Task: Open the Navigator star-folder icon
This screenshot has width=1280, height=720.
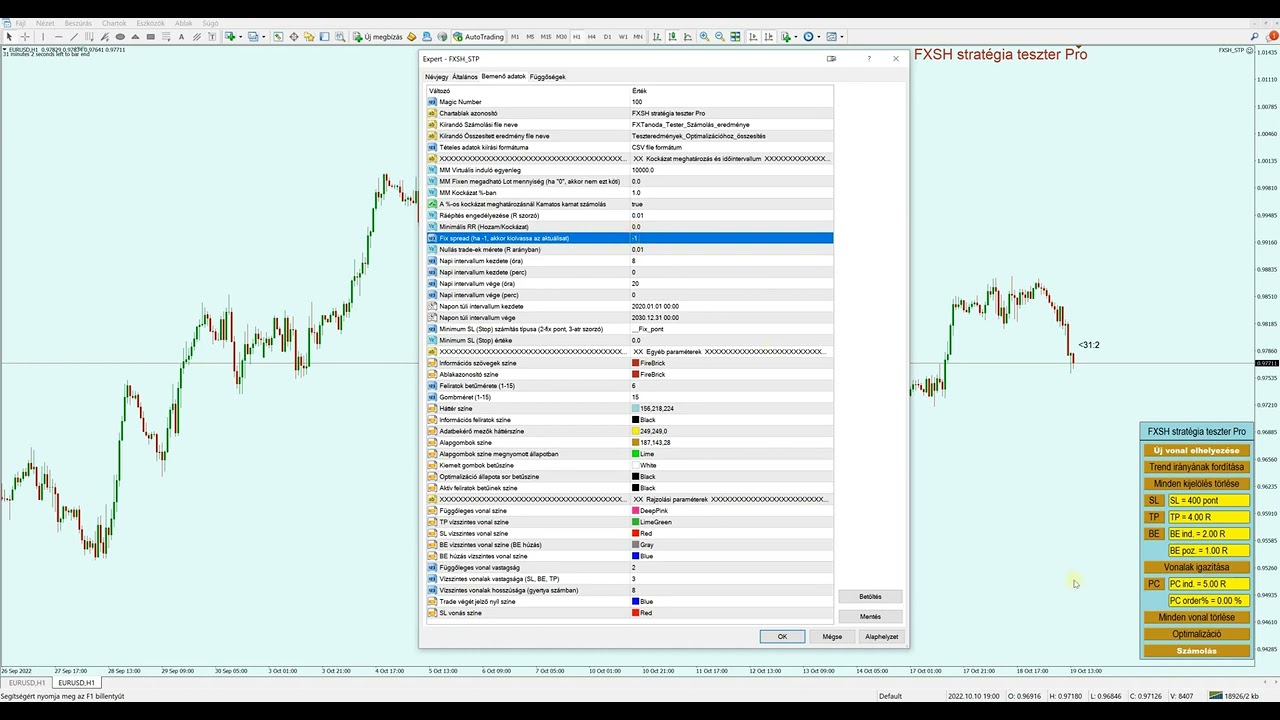Action: click(x=309, y=37)
